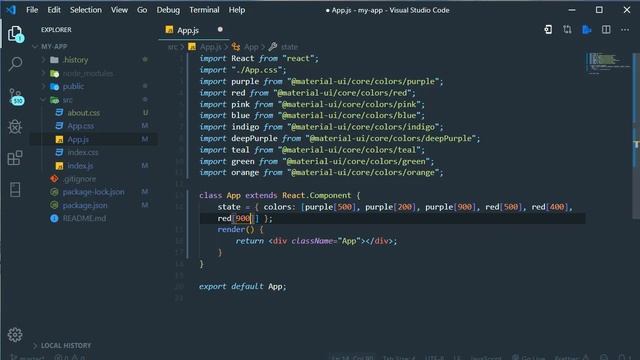Open the Manage gear icon
640x360 pixels.
point(15,335)
